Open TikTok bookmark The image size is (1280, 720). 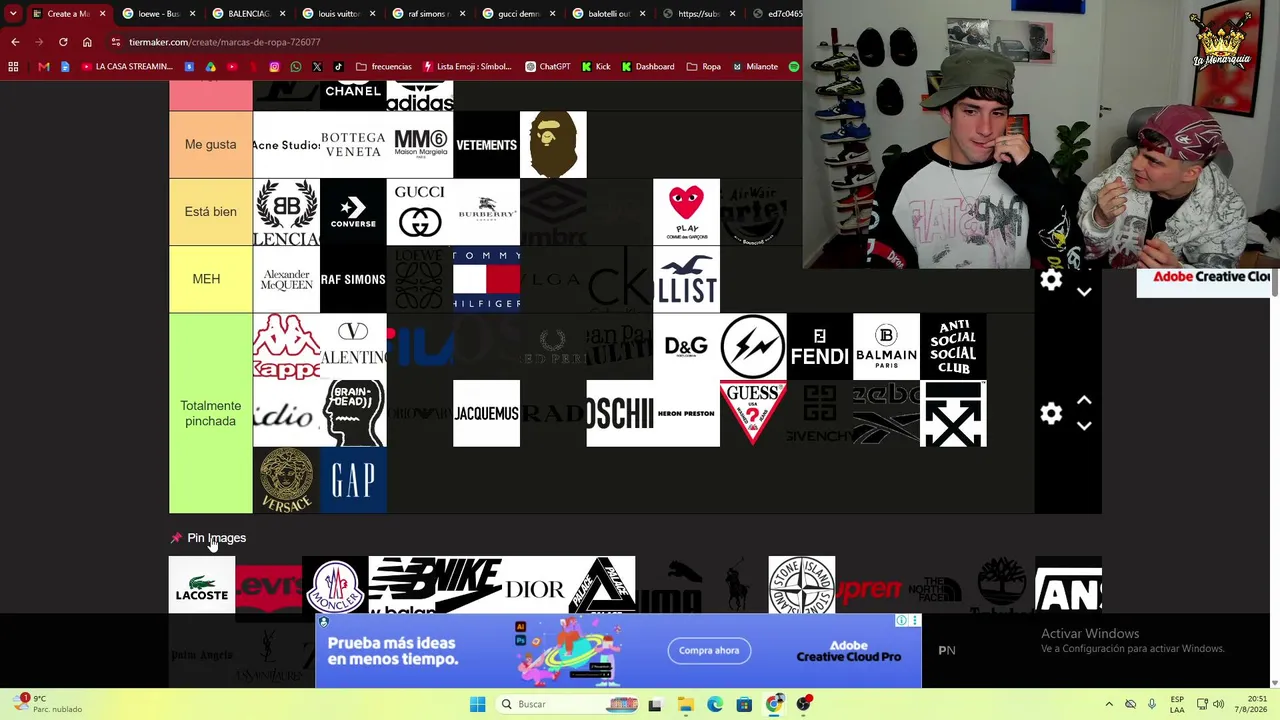point(339,67)
